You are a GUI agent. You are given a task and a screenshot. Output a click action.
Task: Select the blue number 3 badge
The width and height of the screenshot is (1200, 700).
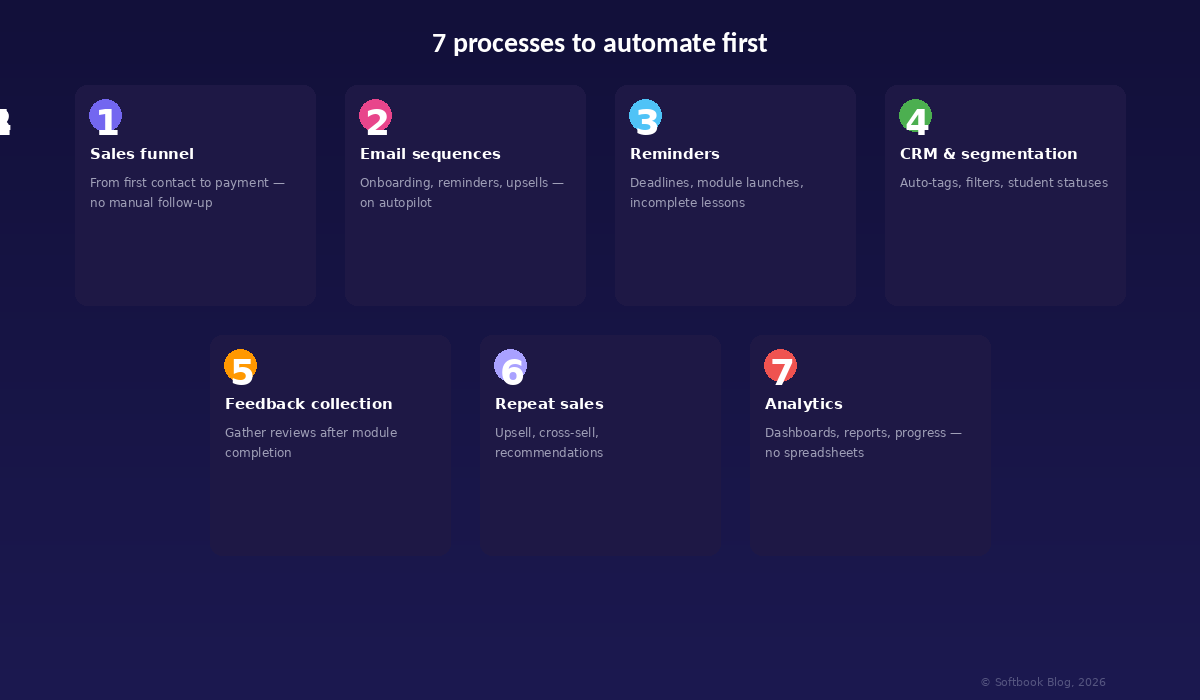point(645,116)
